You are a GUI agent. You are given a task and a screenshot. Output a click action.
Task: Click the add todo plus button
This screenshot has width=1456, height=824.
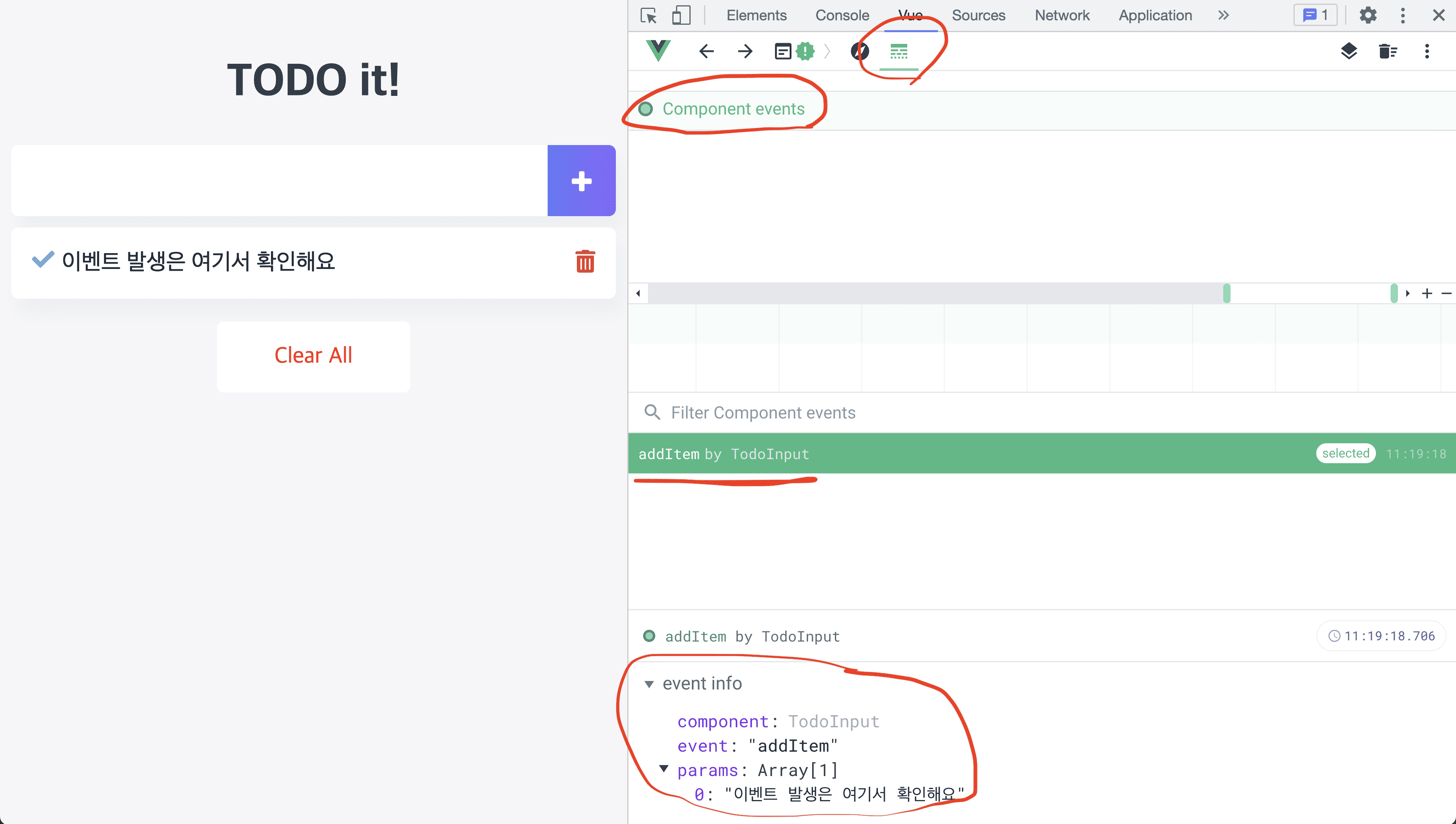[x=581, y=180]
